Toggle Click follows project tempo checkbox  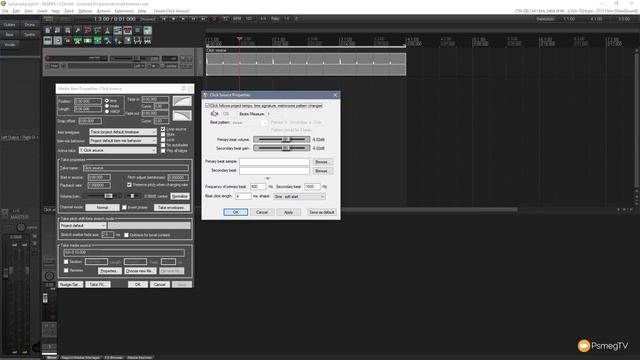[x=208, y=106]
